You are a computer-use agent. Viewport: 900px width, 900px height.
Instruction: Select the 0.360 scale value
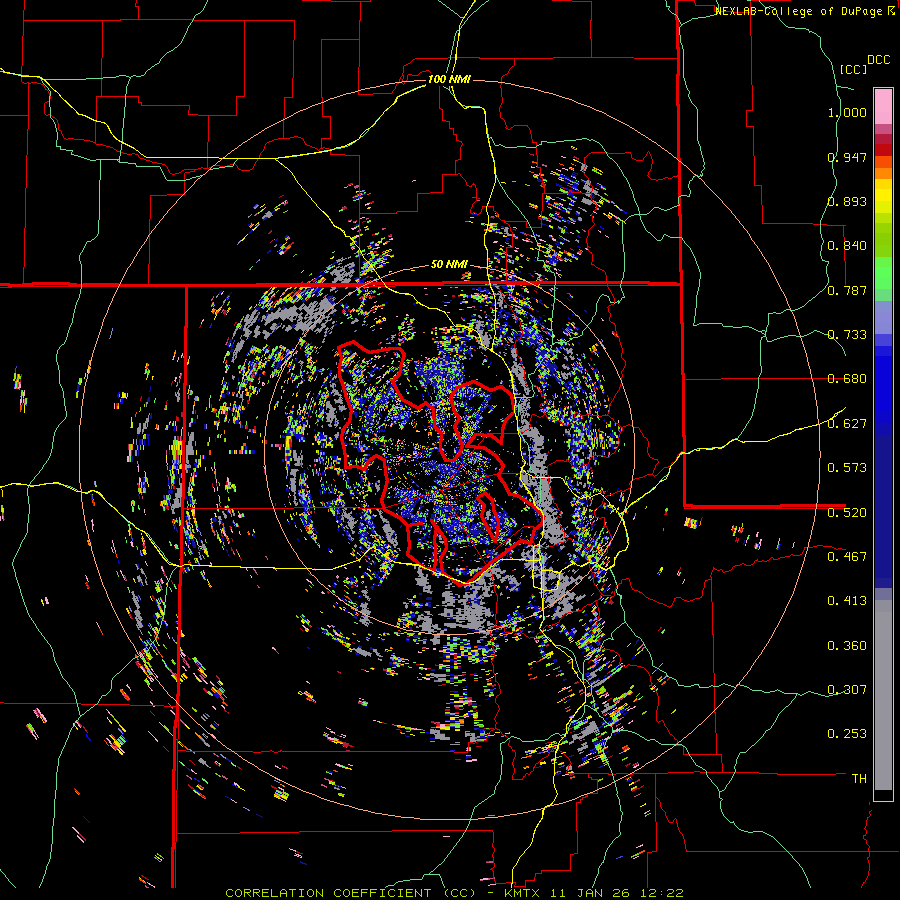tap(847, 646)
